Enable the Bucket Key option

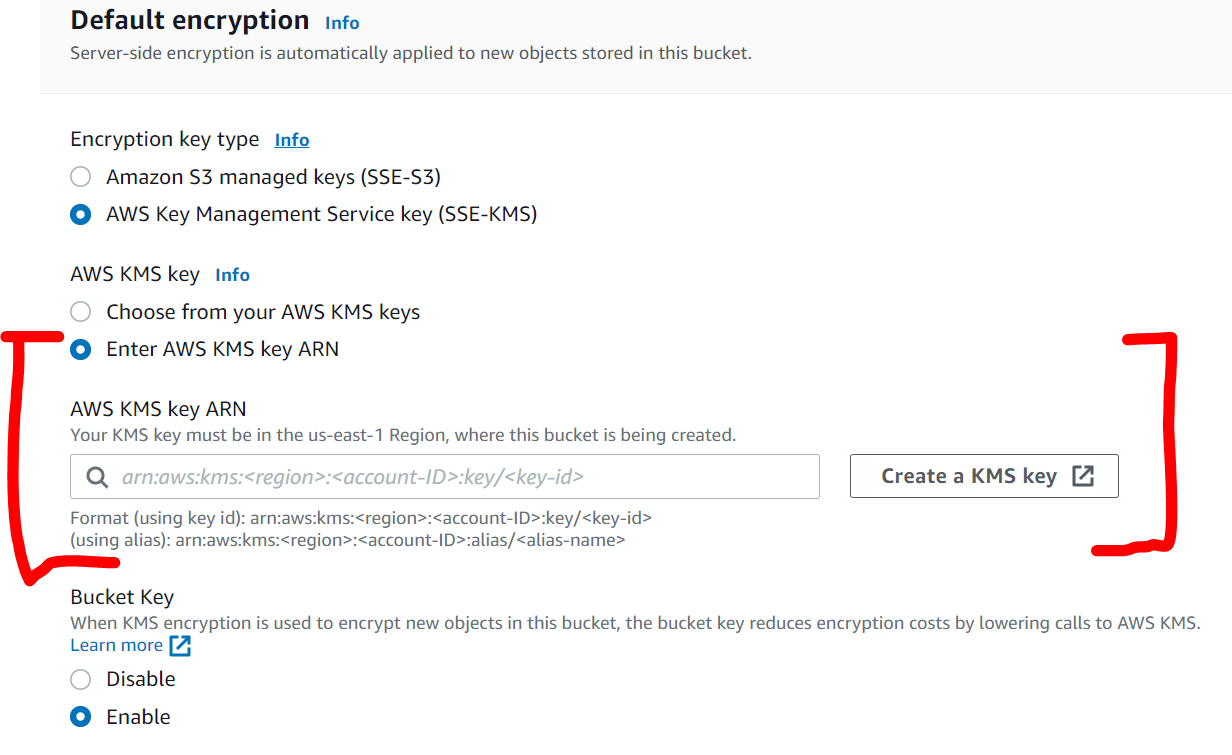click(81, 717)
